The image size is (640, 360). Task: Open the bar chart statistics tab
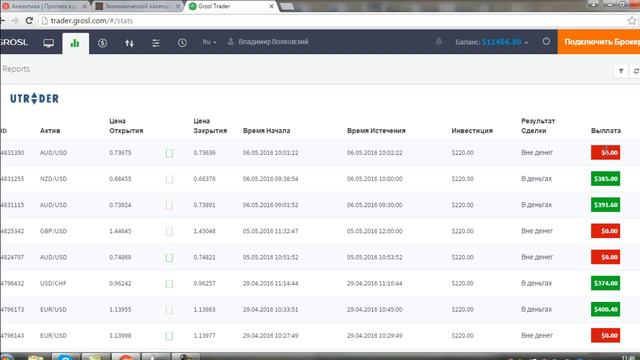point(75,43)
